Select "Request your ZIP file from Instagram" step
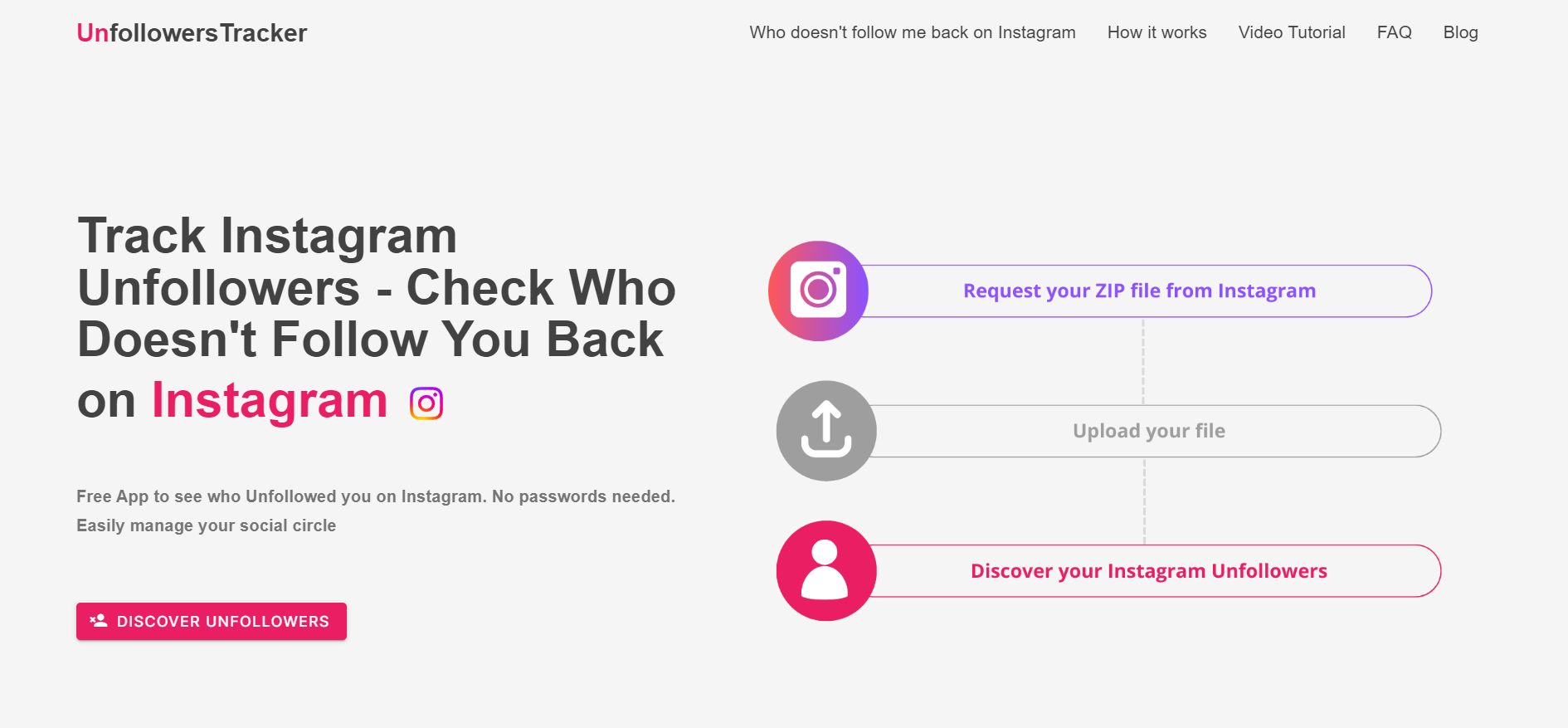Screen dimensions: 1568x728 [1139, 291]
